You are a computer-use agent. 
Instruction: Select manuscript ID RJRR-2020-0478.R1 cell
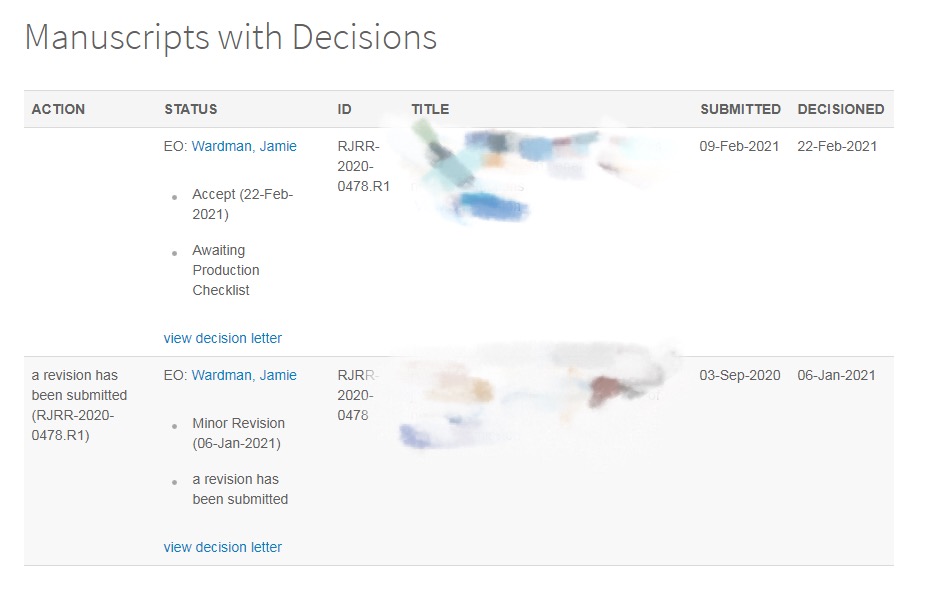tap(364, 166)
